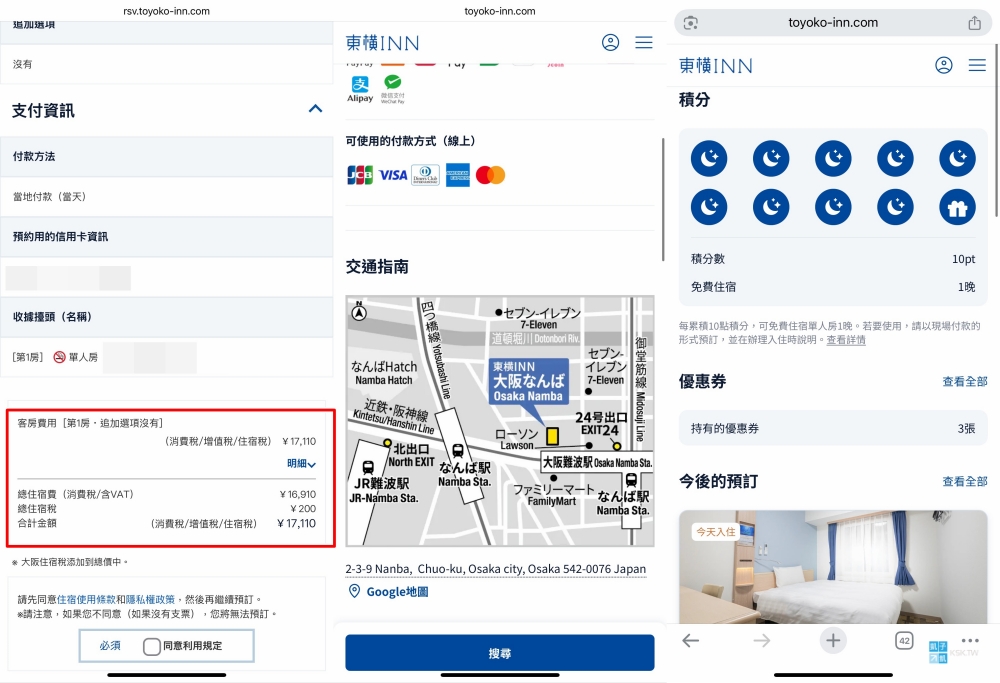The image size is (1000, 683).
Task: Tap the Mastercard logo
Action: 490,175
